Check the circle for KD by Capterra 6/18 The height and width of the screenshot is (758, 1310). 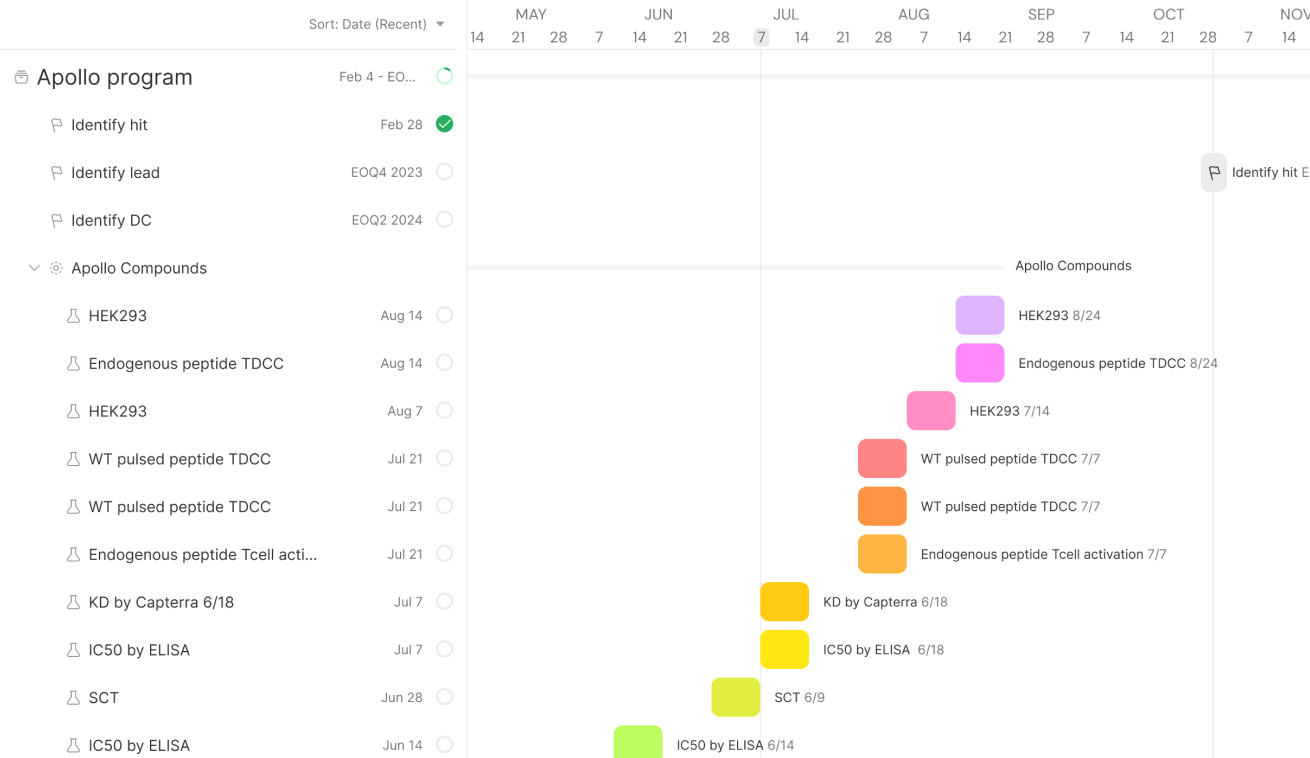445,602
